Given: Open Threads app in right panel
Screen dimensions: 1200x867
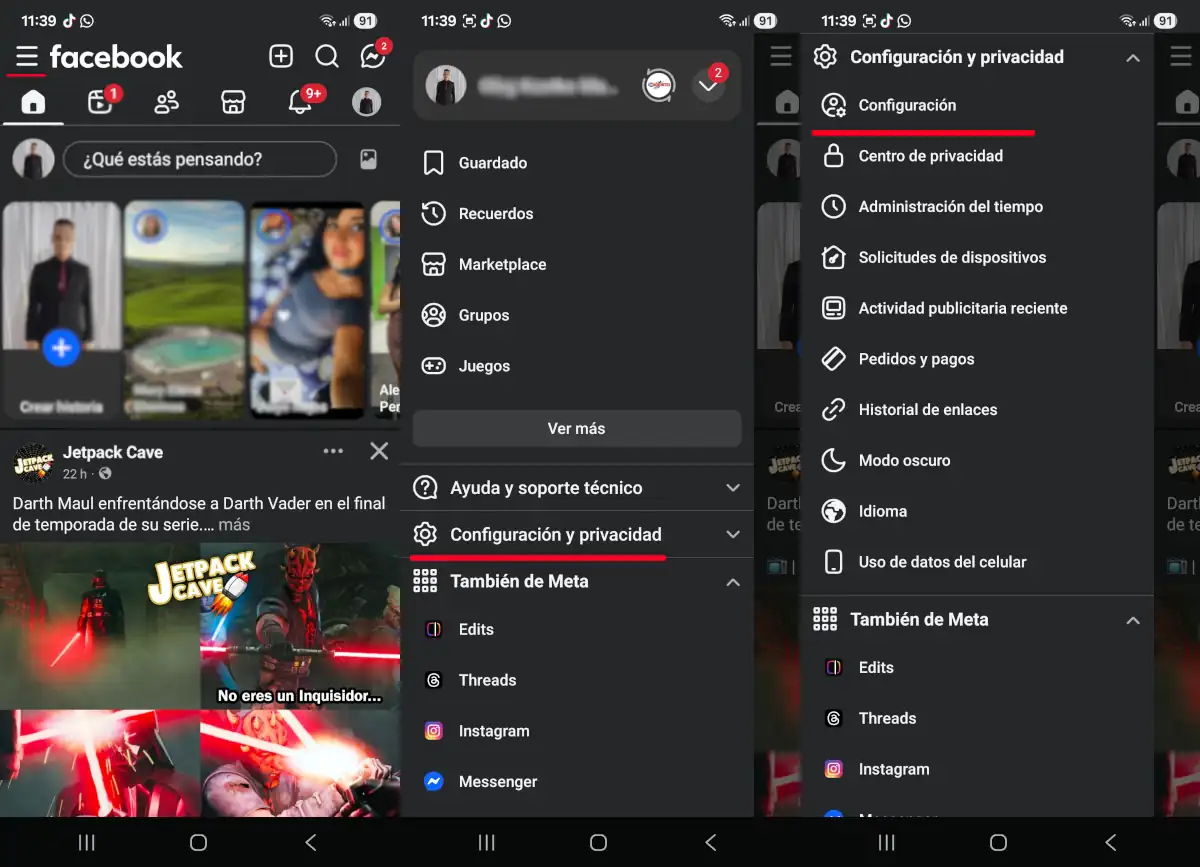Looking at the screenshot, I should pos(977,718).
